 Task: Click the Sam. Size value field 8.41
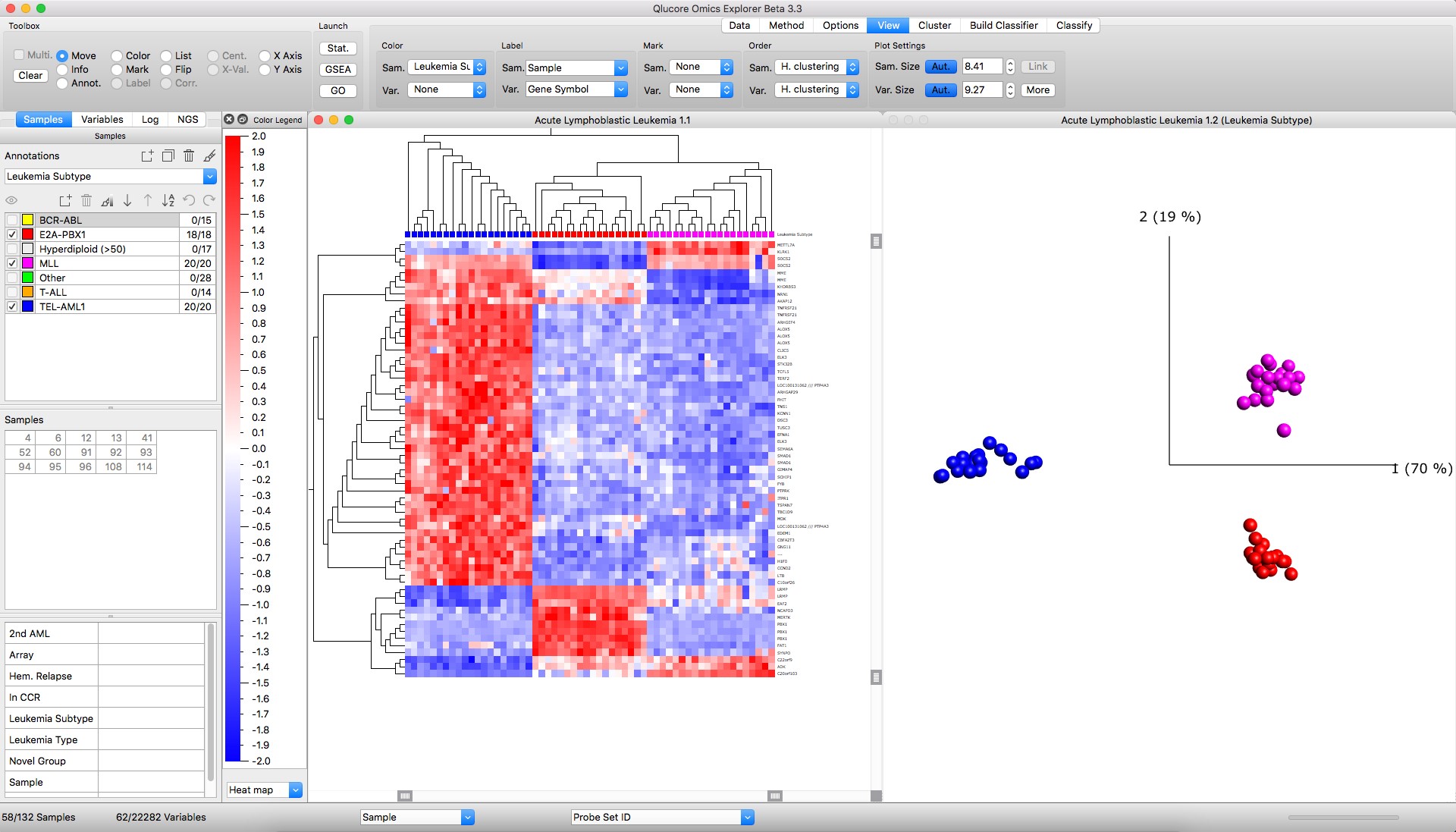click(981, 67)
